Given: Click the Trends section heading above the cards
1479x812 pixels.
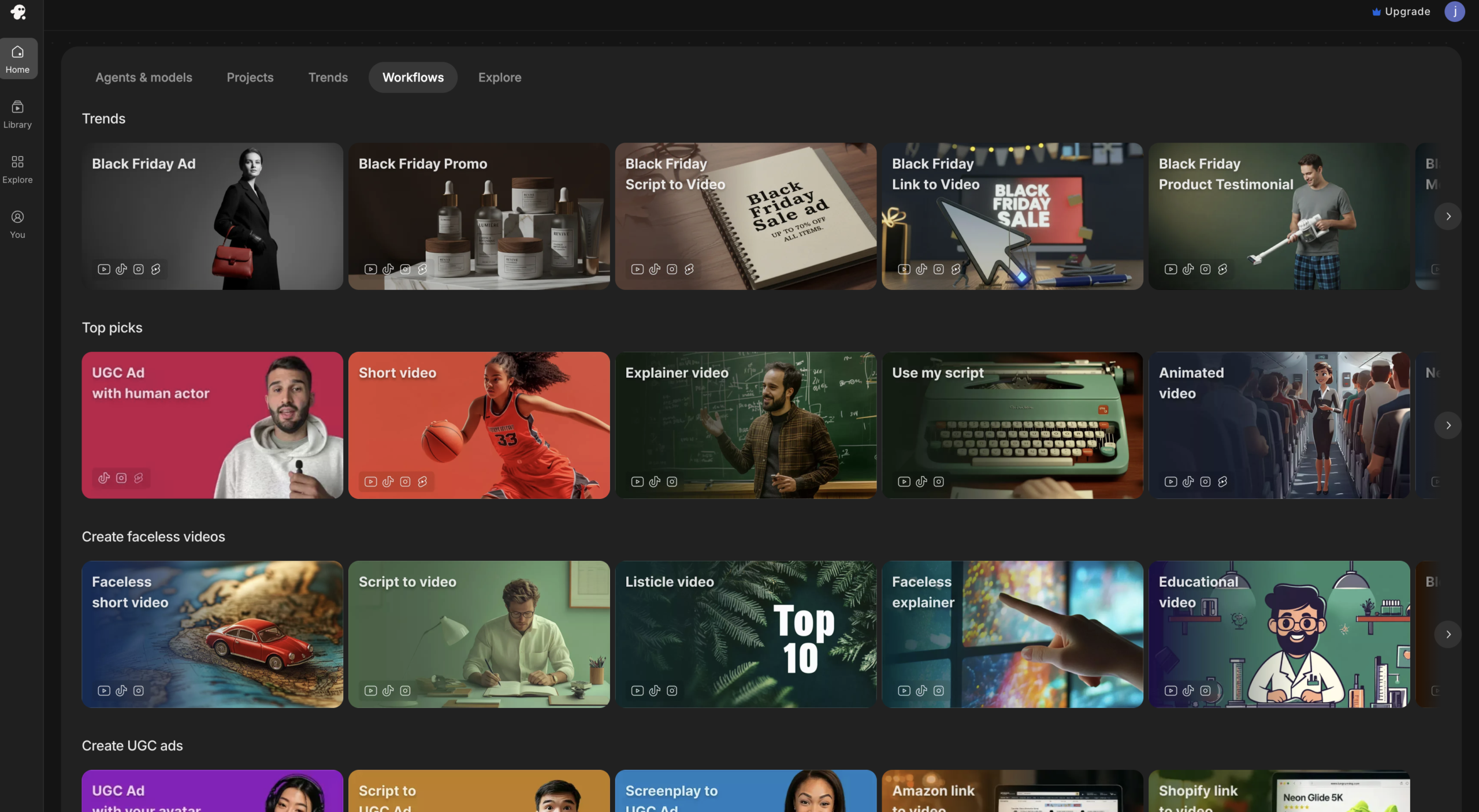Looking at the screenshot, I should 104,118.
